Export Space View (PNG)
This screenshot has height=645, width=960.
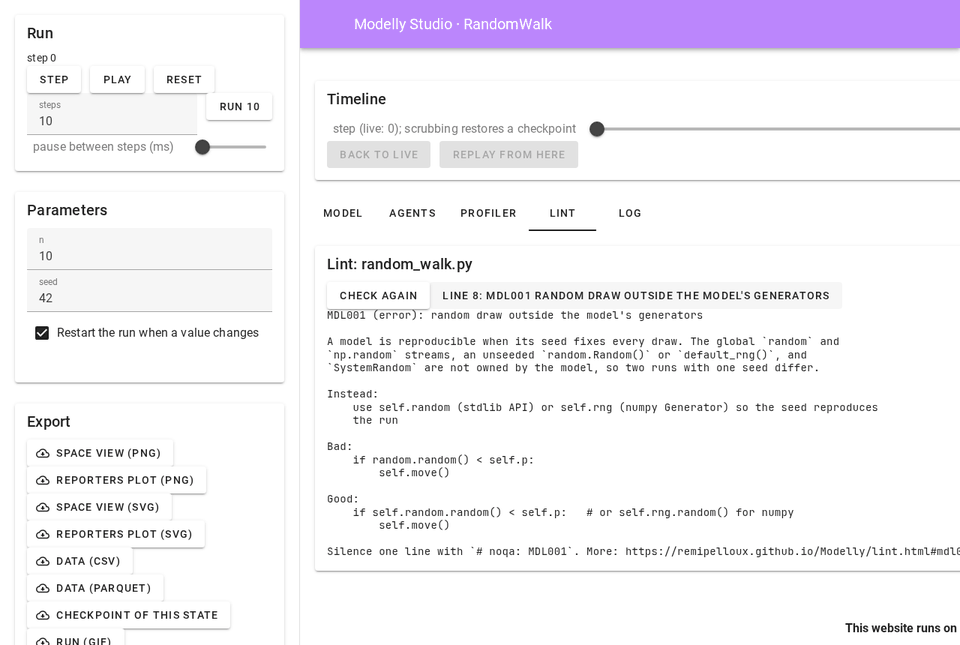(100, 453)
